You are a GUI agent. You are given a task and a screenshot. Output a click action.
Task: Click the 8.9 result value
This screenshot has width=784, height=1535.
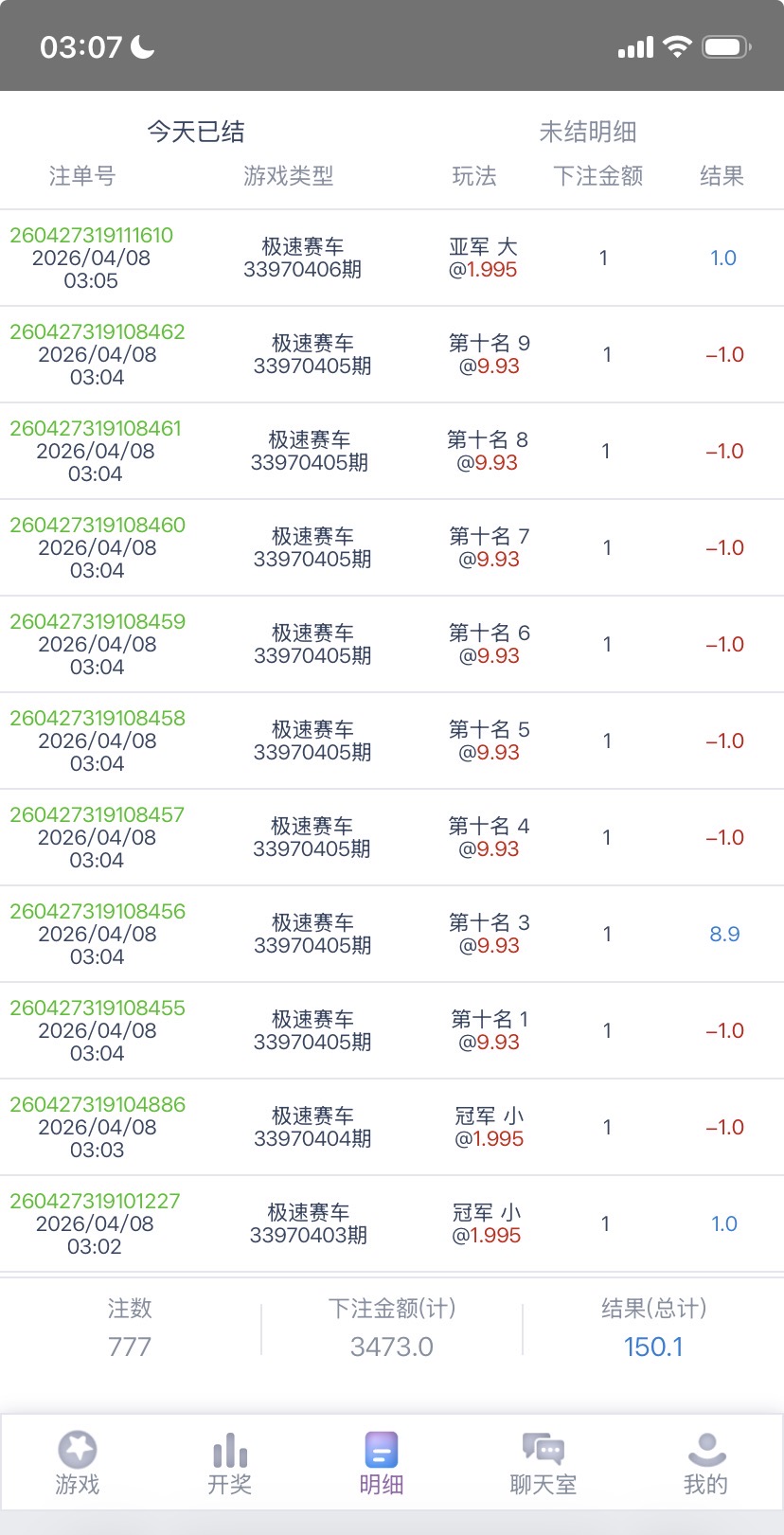click(x=724, y=934)
